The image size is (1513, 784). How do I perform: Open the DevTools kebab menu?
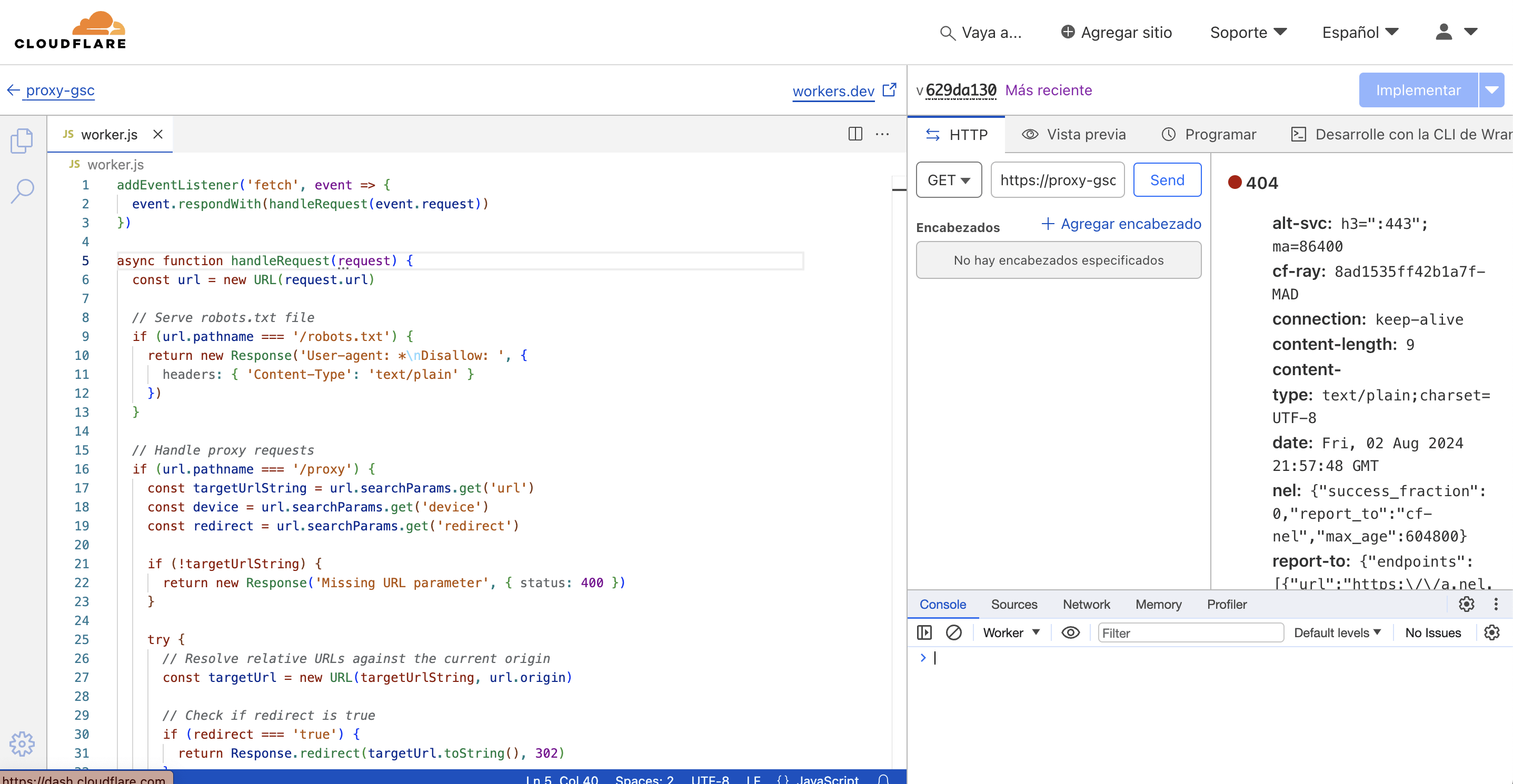(x=1496, y=604)
